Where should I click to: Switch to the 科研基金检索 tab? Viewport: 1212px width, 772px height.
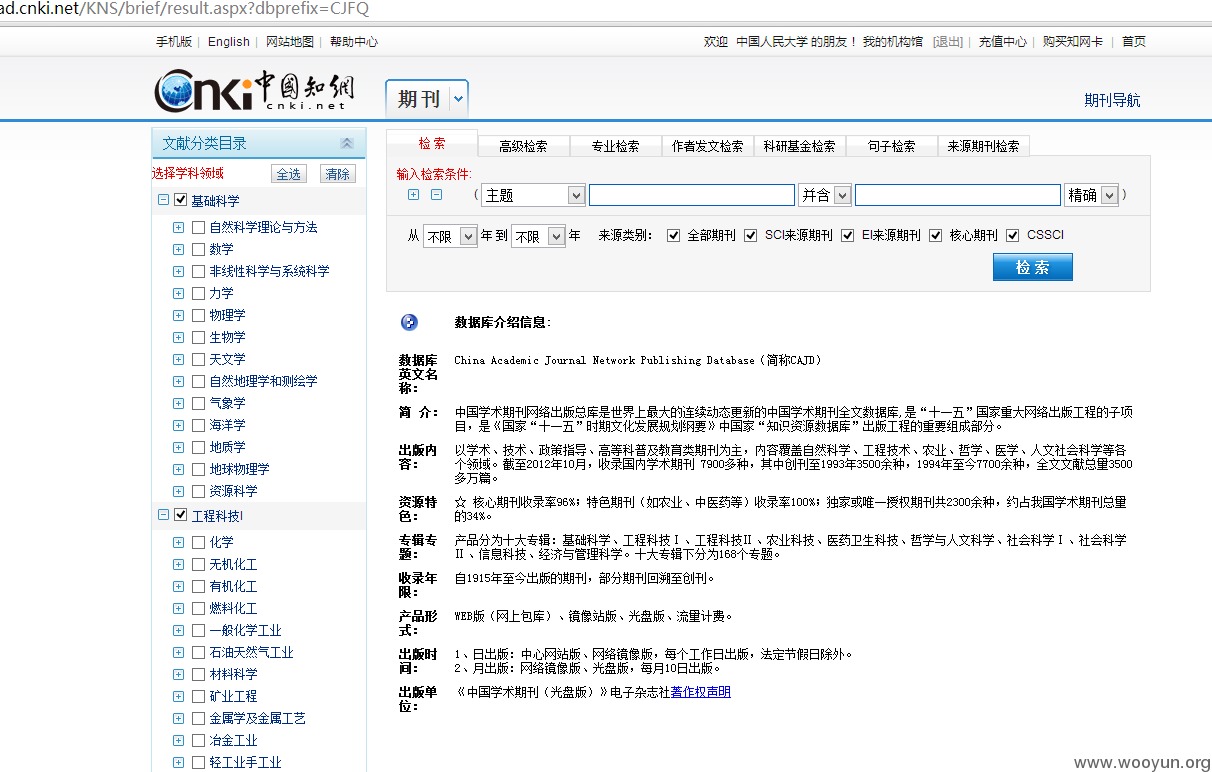[x=800, y=146]
